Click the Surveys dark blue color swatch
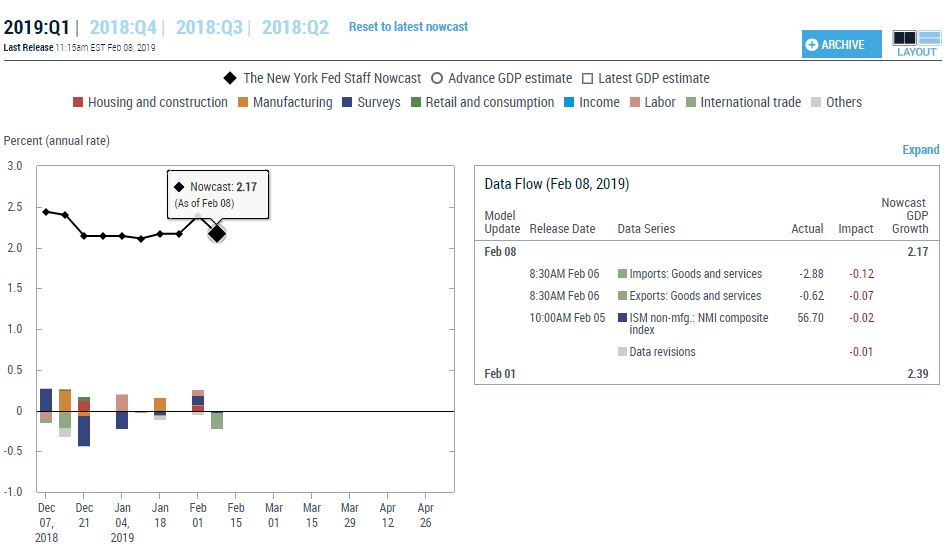Viewport: 948px width, 556px height. click(x=347, y=102)
